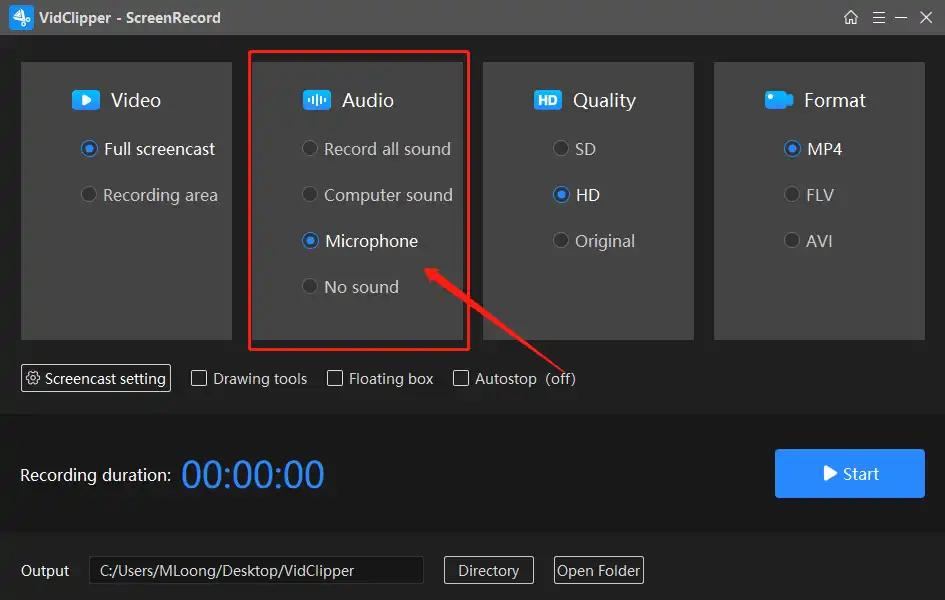Minimize the VidClipper window

coord(901,17)
